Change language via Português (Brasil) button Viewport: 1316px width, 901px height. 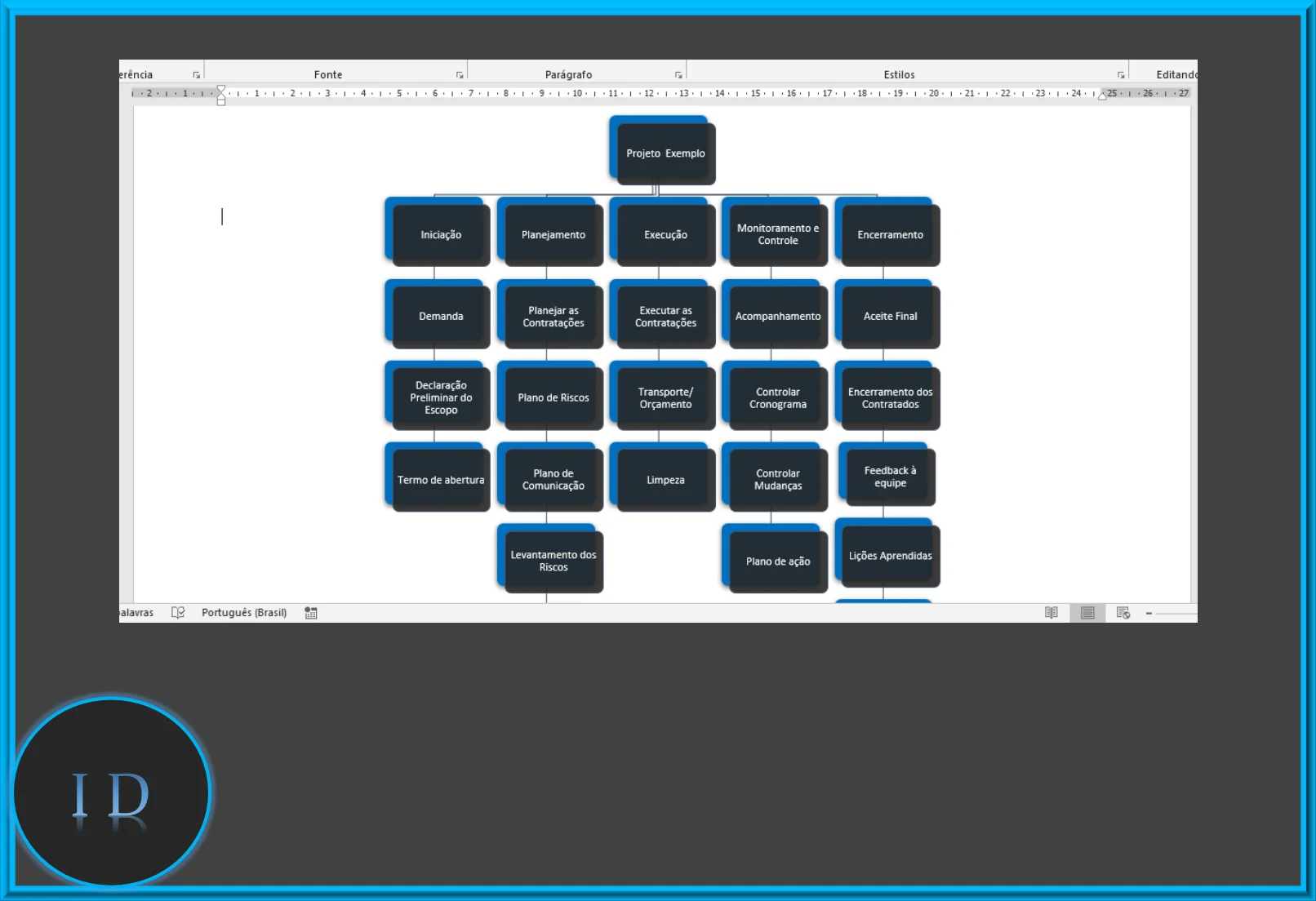(244, 613)
